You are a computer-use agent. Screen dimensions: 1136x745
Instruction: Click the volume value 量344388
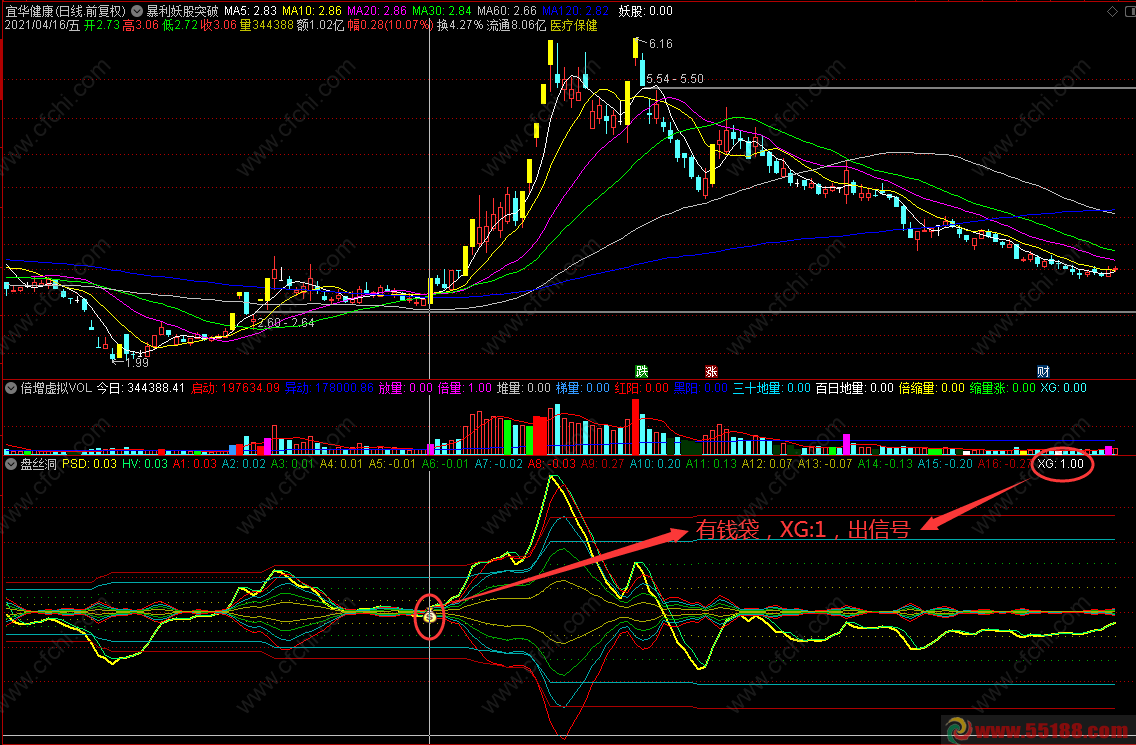pos(267,25)
